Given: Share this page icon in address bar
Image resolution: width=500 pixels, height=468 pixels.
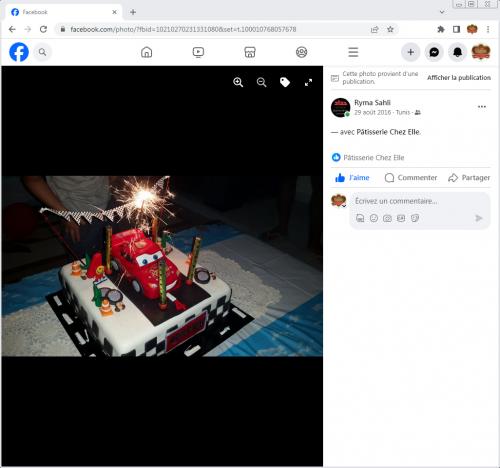Looking at the screenshot, I should [375, 29].
